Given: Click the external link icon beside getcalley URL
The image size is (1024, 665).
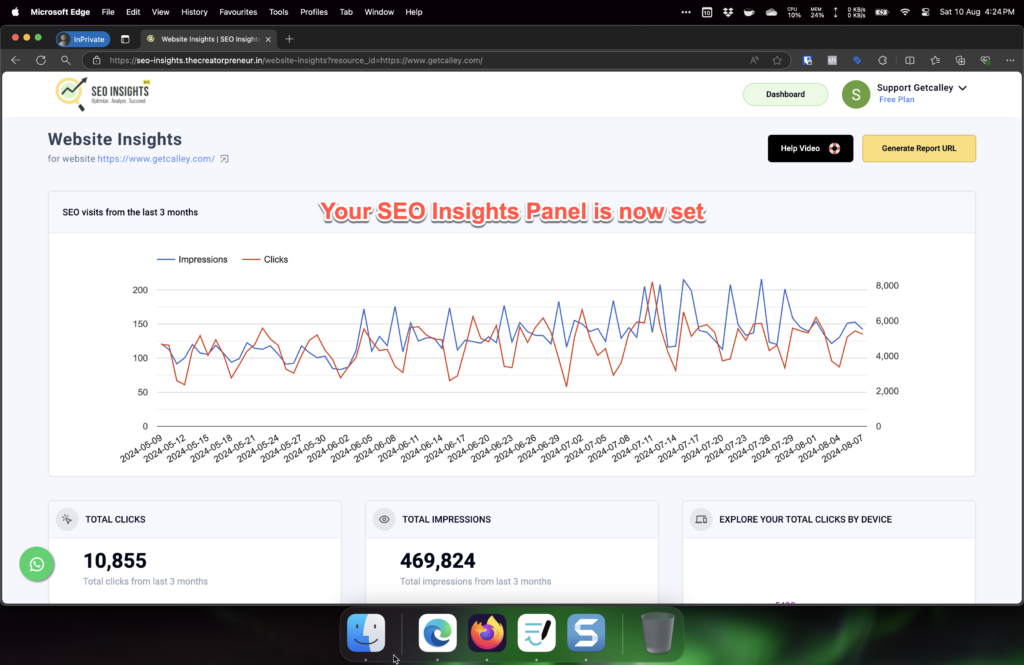Looking at the screenshot, I should (x=224, y=159).
